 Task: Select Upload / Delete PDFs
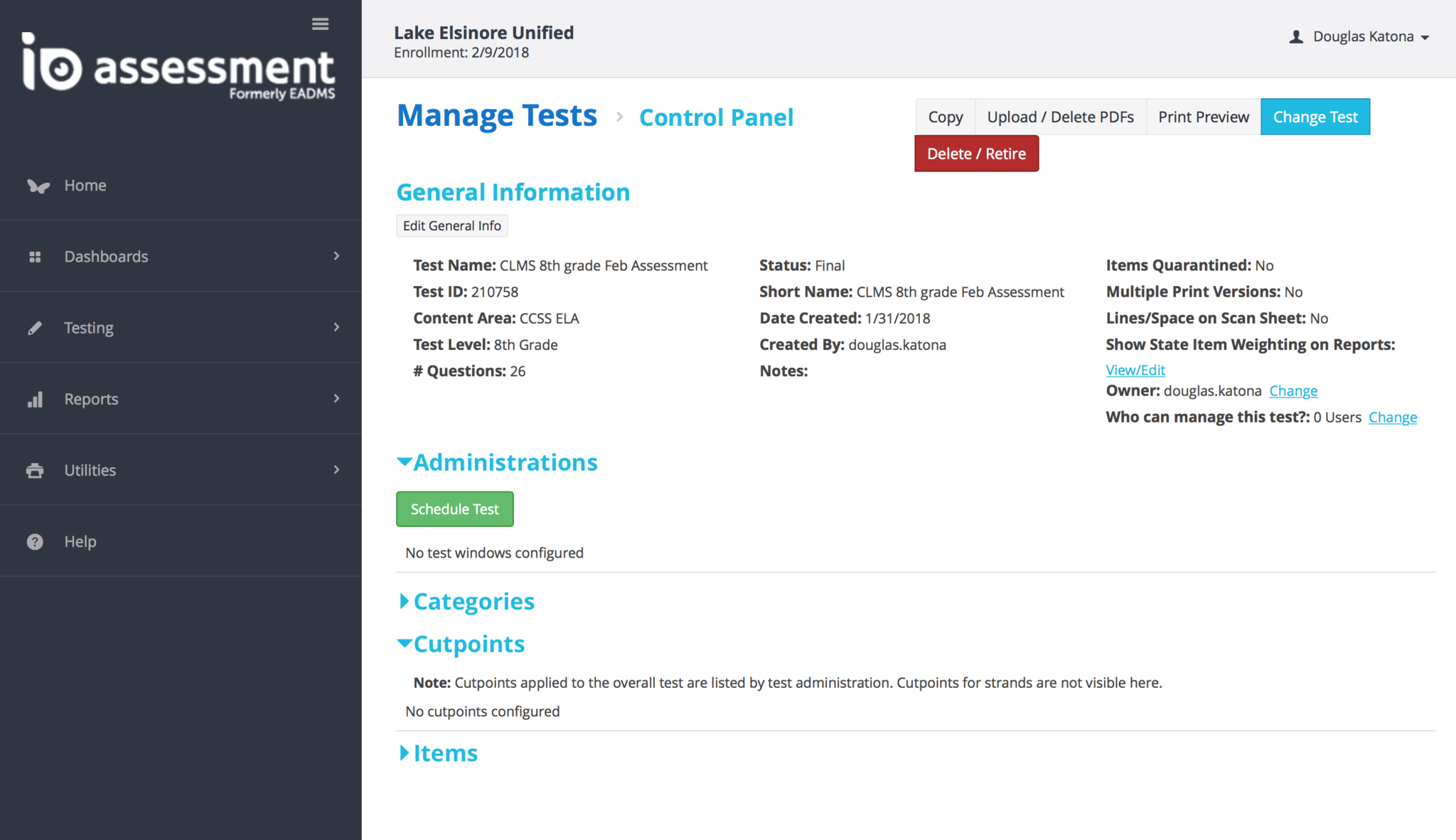1060,117
